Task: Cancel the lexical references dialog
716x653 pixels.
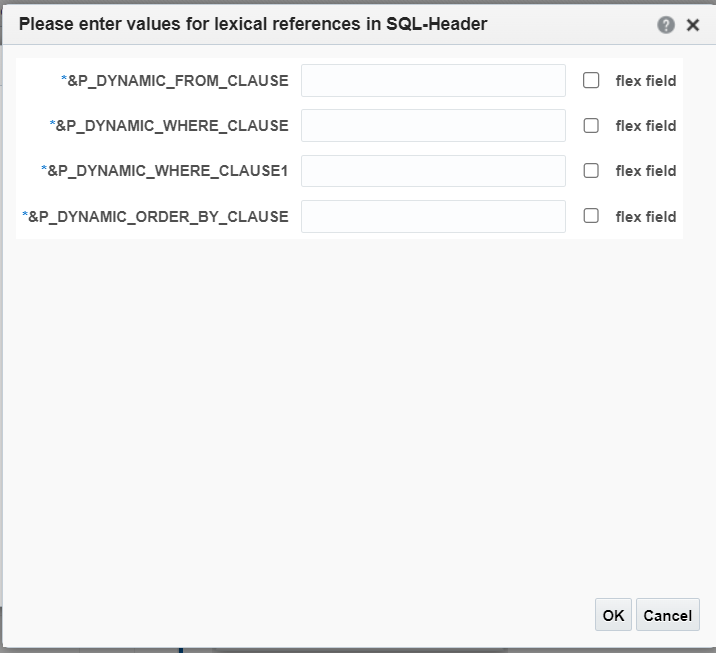Action: coord(668,615)
